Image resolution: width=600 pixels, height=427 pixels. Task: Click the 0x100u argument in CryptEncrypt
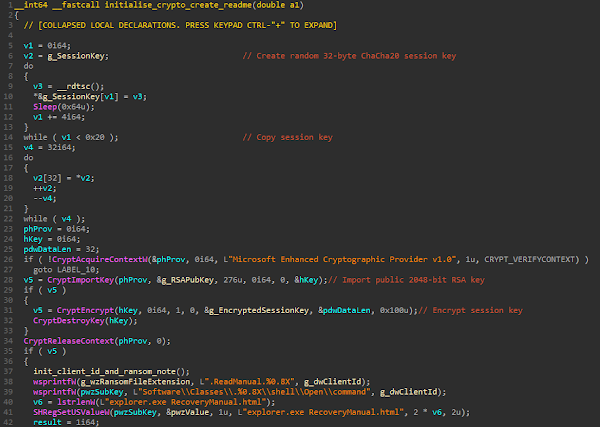[x=394, y=310]
